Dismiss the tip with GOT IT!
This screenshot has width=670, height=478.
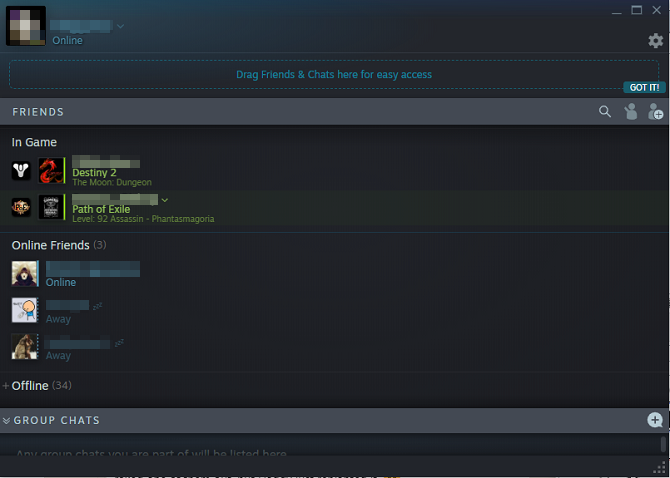pyautogui.click(x=644, y=88)
